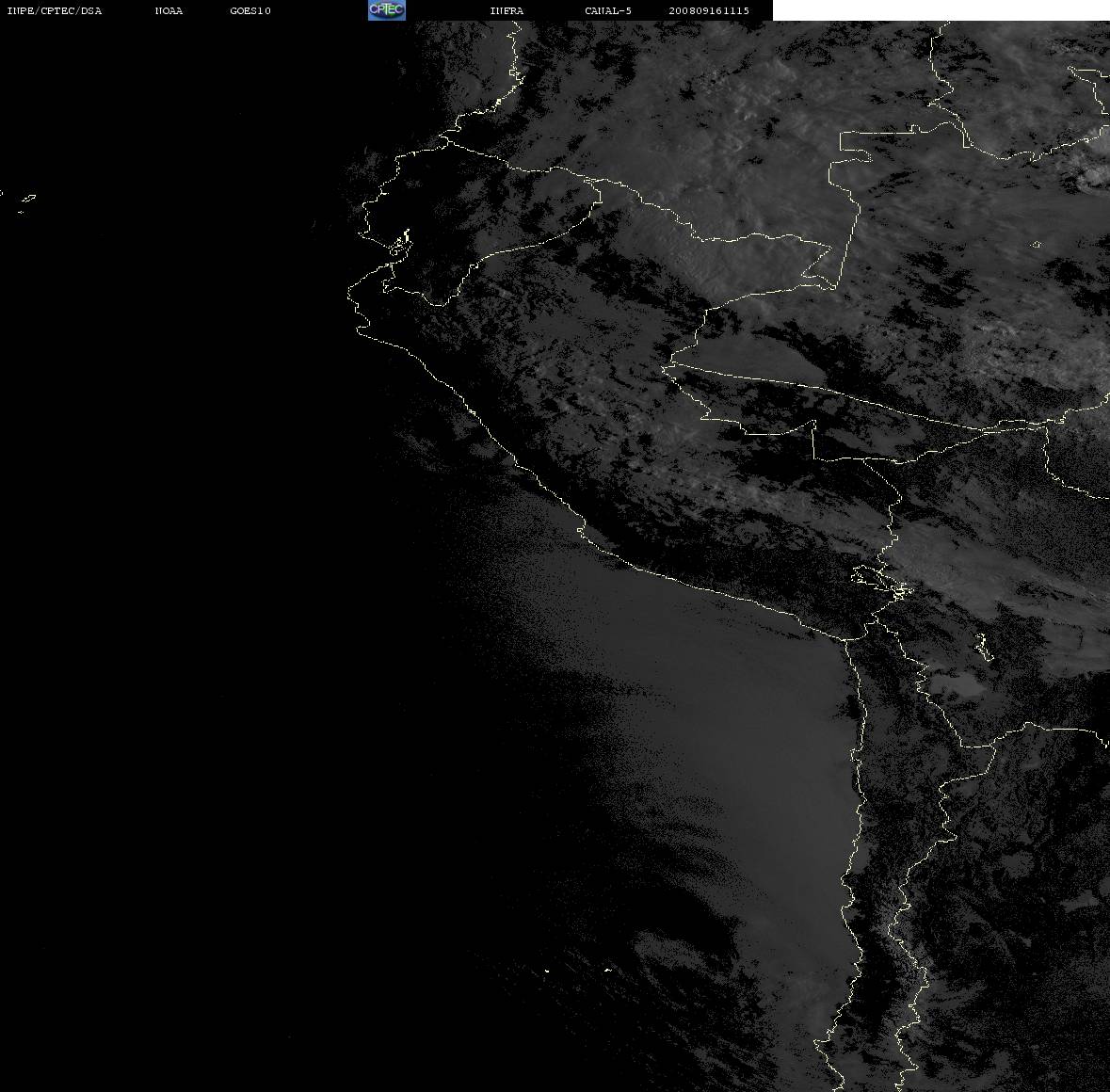The height and width of the screenshot is (1092, 1110).
Task: Click the left small island marker in the southern ocean
Action: click(546, 971)
